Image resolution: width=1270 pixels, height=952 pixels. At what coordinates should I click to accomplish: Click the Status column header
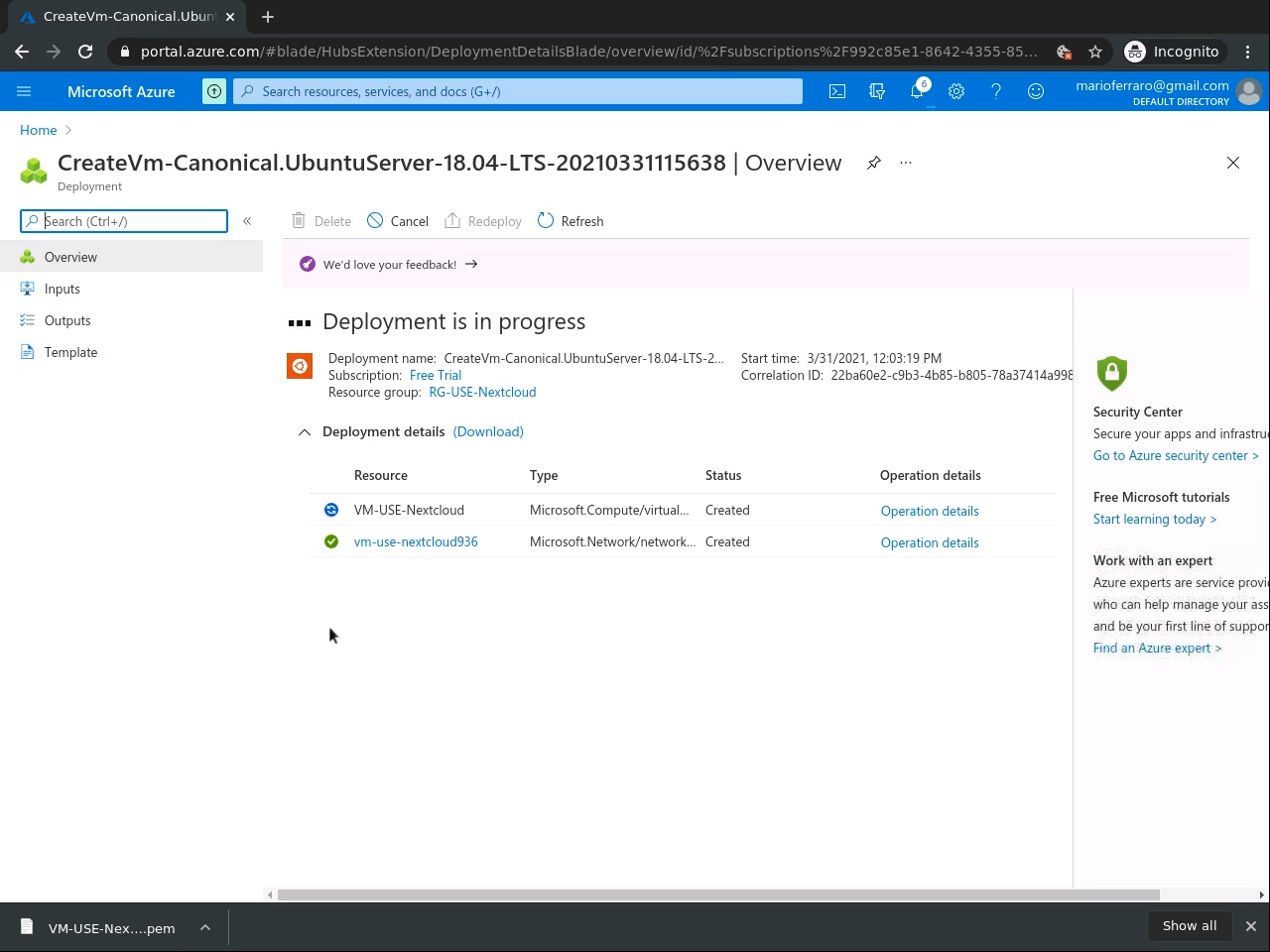tap(723, 476)
